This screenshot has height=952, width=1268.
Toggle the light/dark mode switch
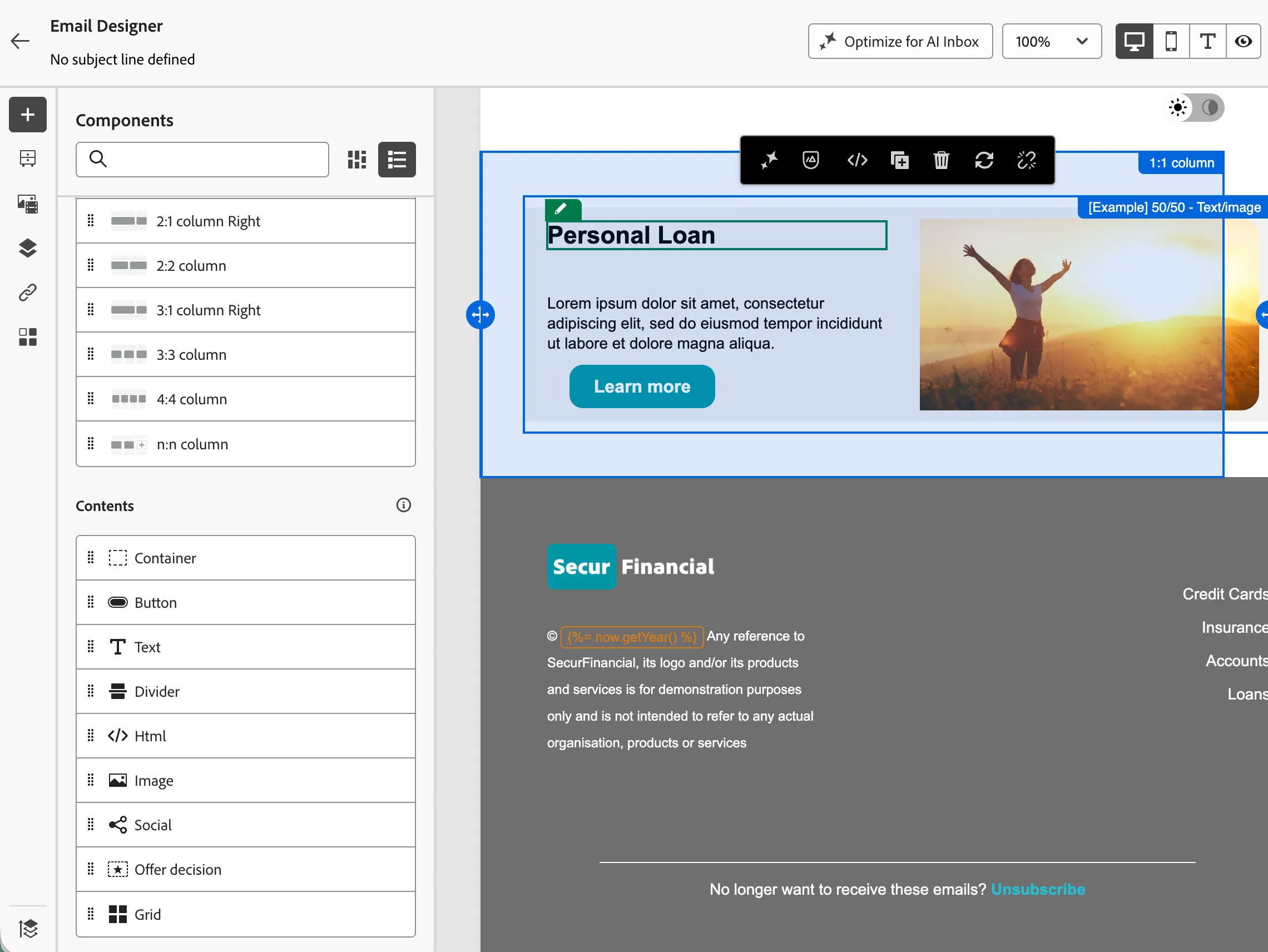(x=1195, y=108)
